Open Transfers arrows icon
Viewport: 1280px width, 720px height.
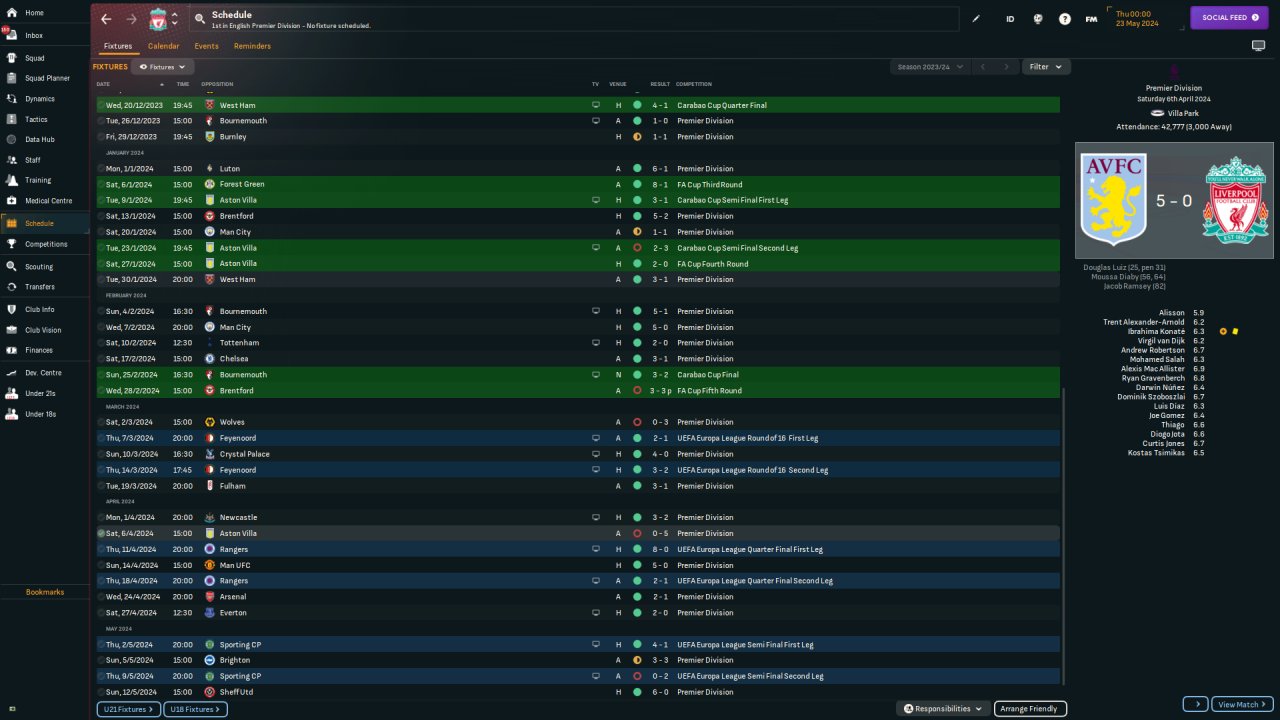[11, 287]
